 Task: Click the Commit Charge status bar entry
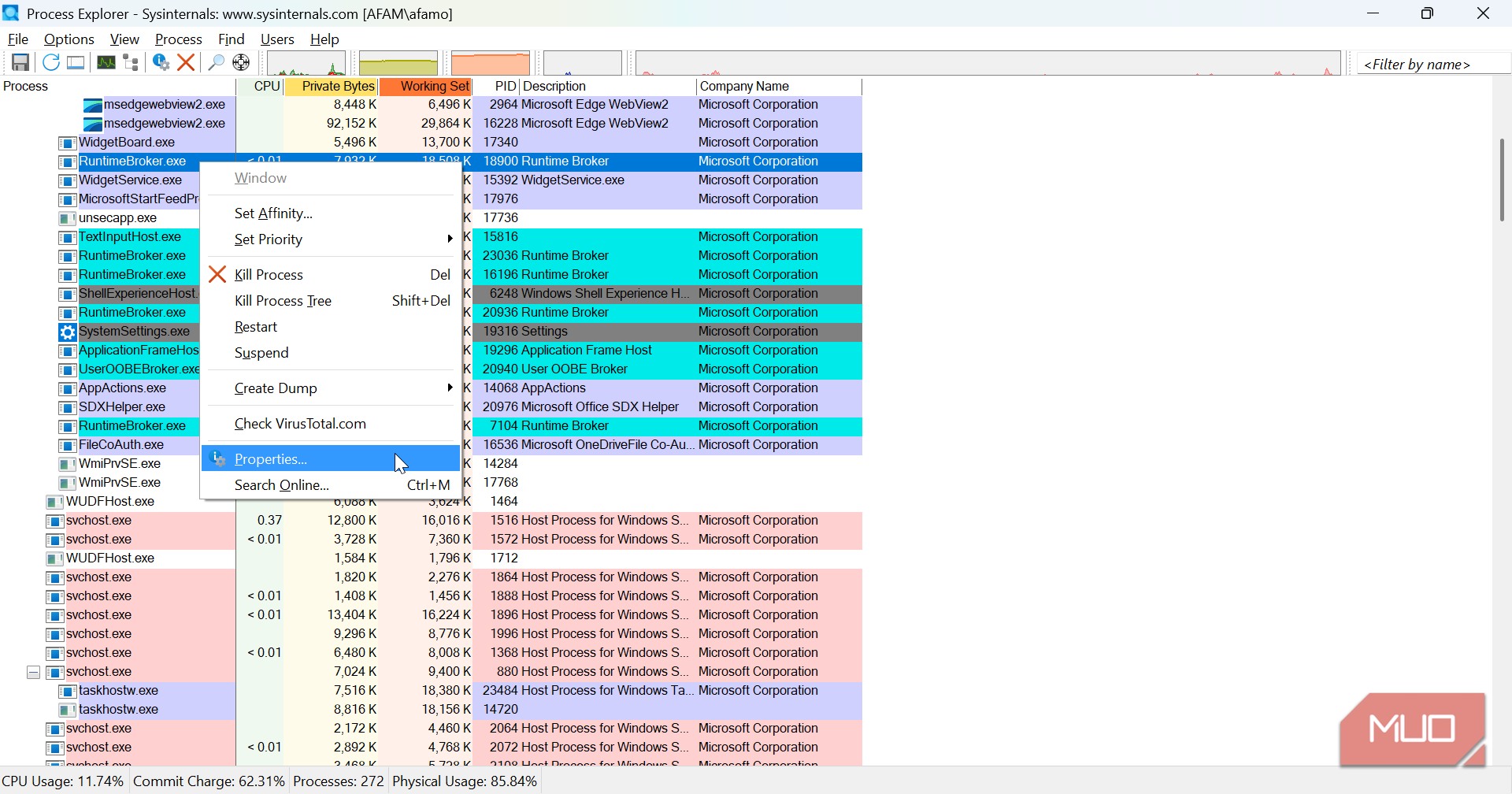click(x=209, y=781)
